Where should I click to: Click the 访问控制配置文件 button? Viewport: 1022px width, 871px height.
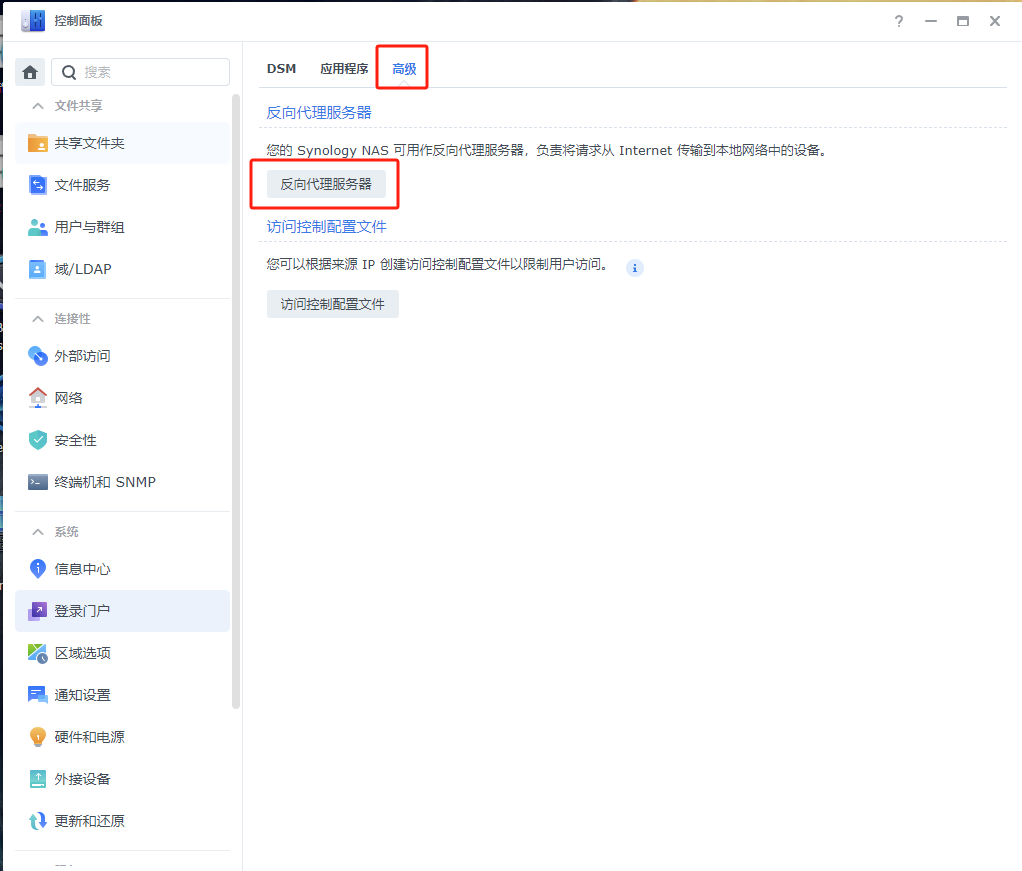click(332, 304)
